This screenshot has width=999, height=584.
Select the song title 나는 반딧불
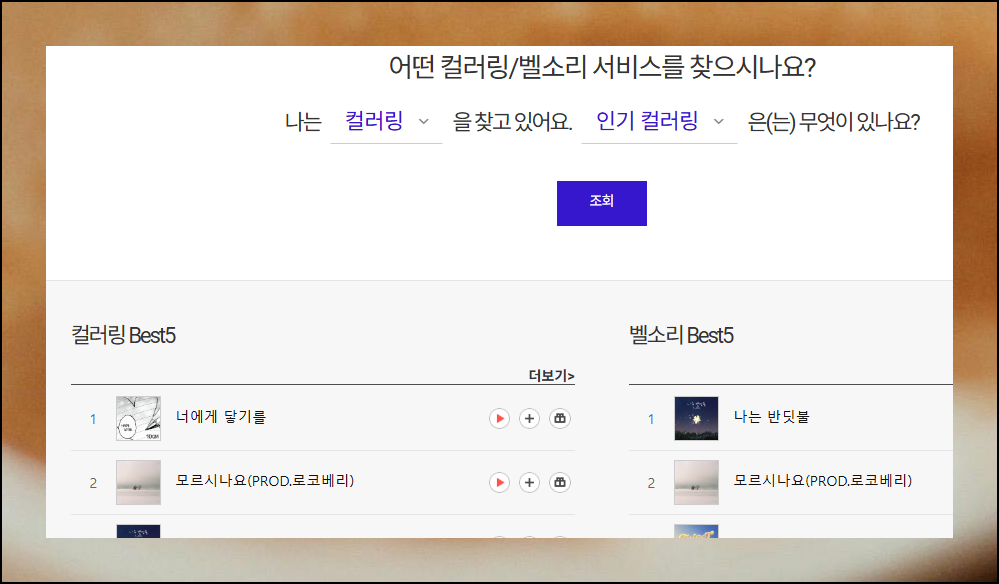coord(772,417)
